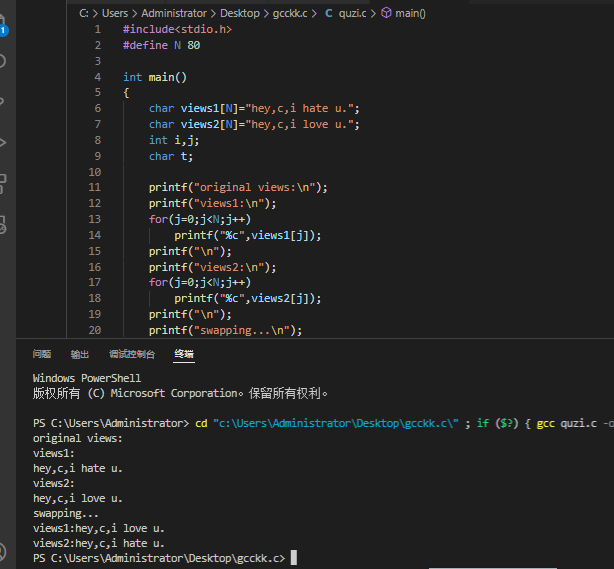
Task: Click line number 4 in the gutter
Action: point(98,77)
